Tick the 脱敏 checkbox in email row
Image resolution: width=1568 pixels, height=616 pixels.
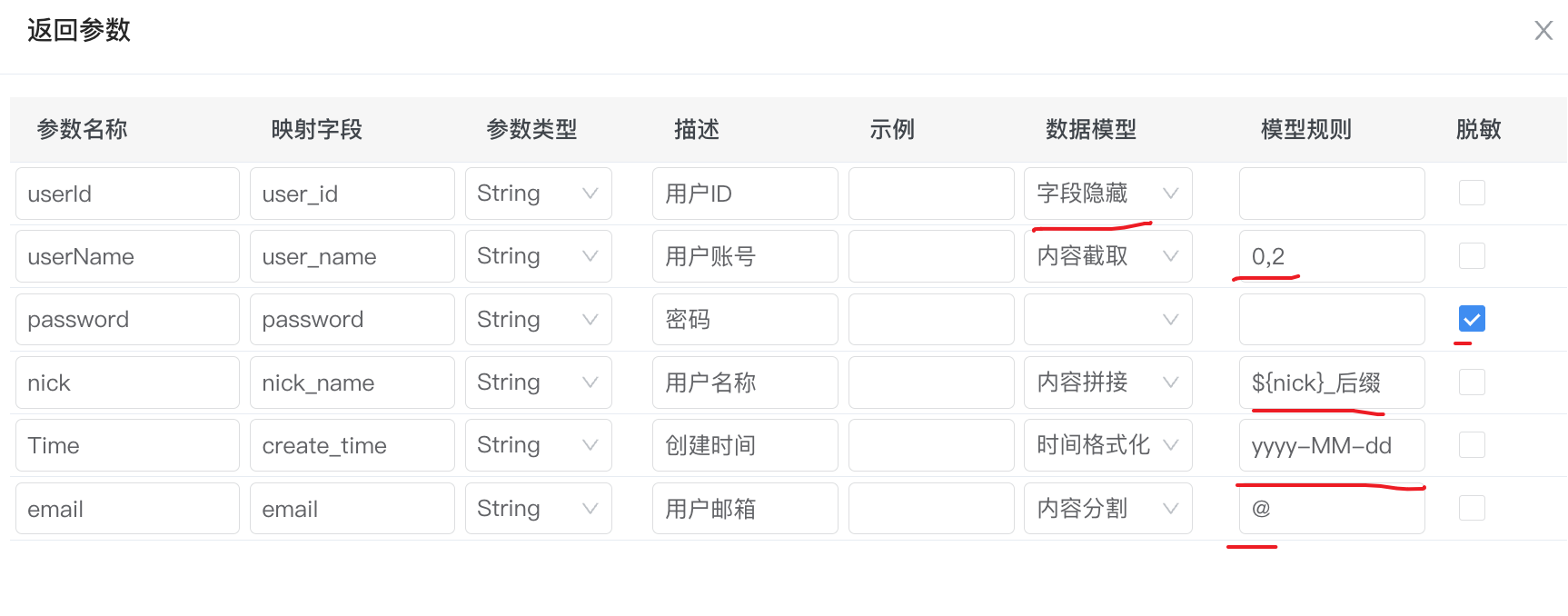point(1472,508)
